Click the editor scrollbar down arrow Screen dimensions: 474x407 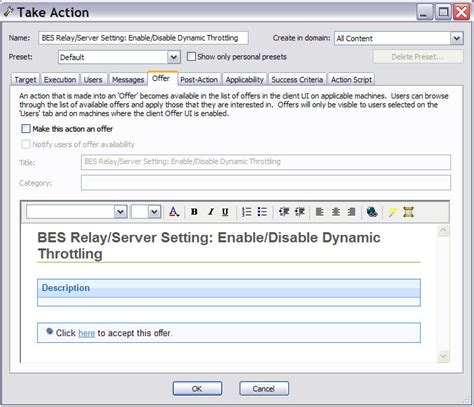443,356
